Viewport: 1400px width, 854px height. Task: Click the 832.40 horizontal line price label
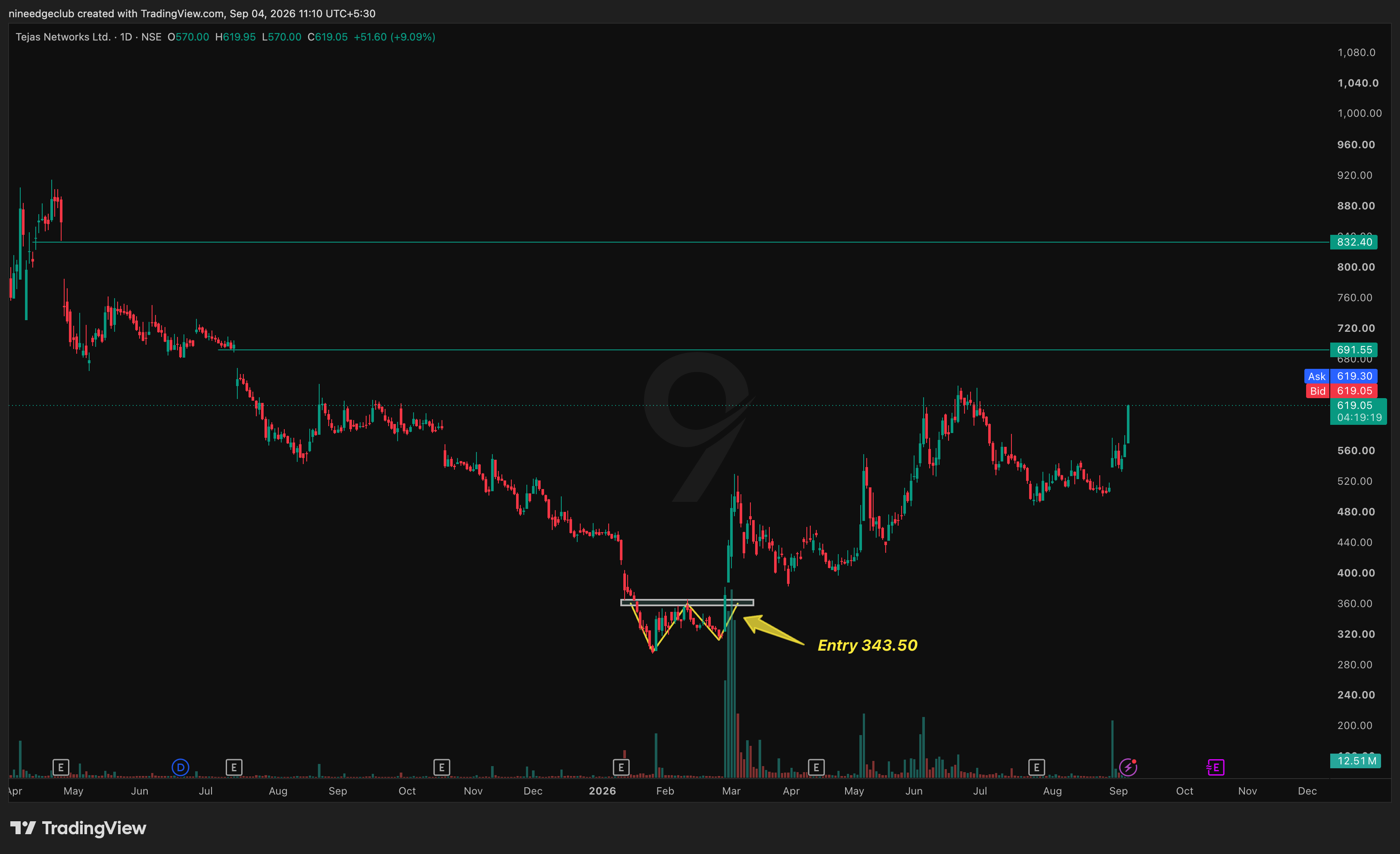[1354, 242]
